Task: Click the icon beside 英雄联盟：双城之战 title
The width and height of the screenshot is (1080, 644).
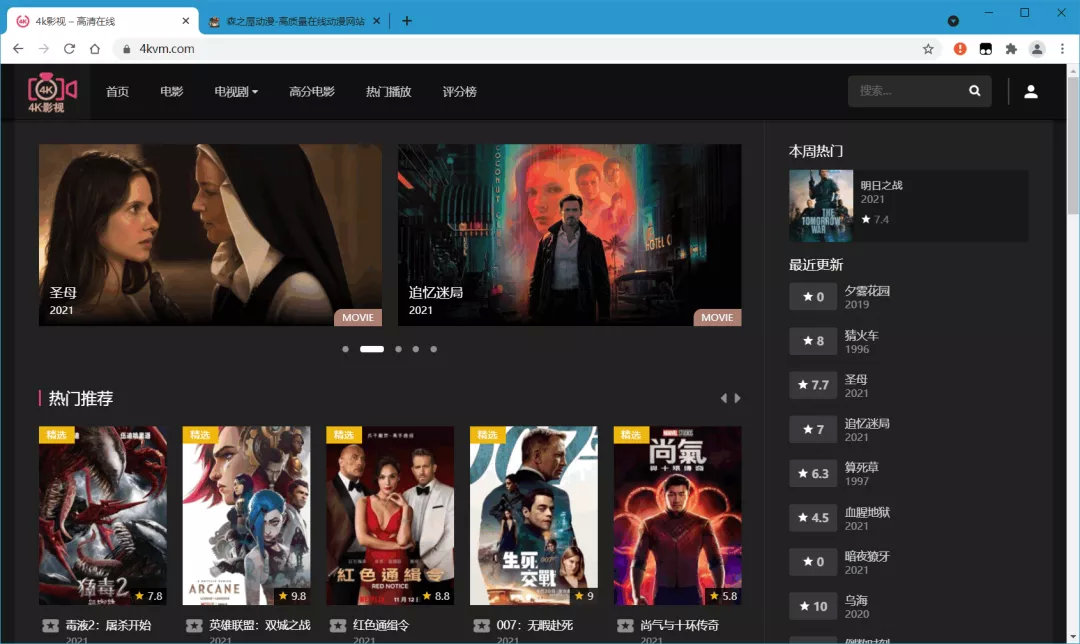Action: [x=194, y=625]
